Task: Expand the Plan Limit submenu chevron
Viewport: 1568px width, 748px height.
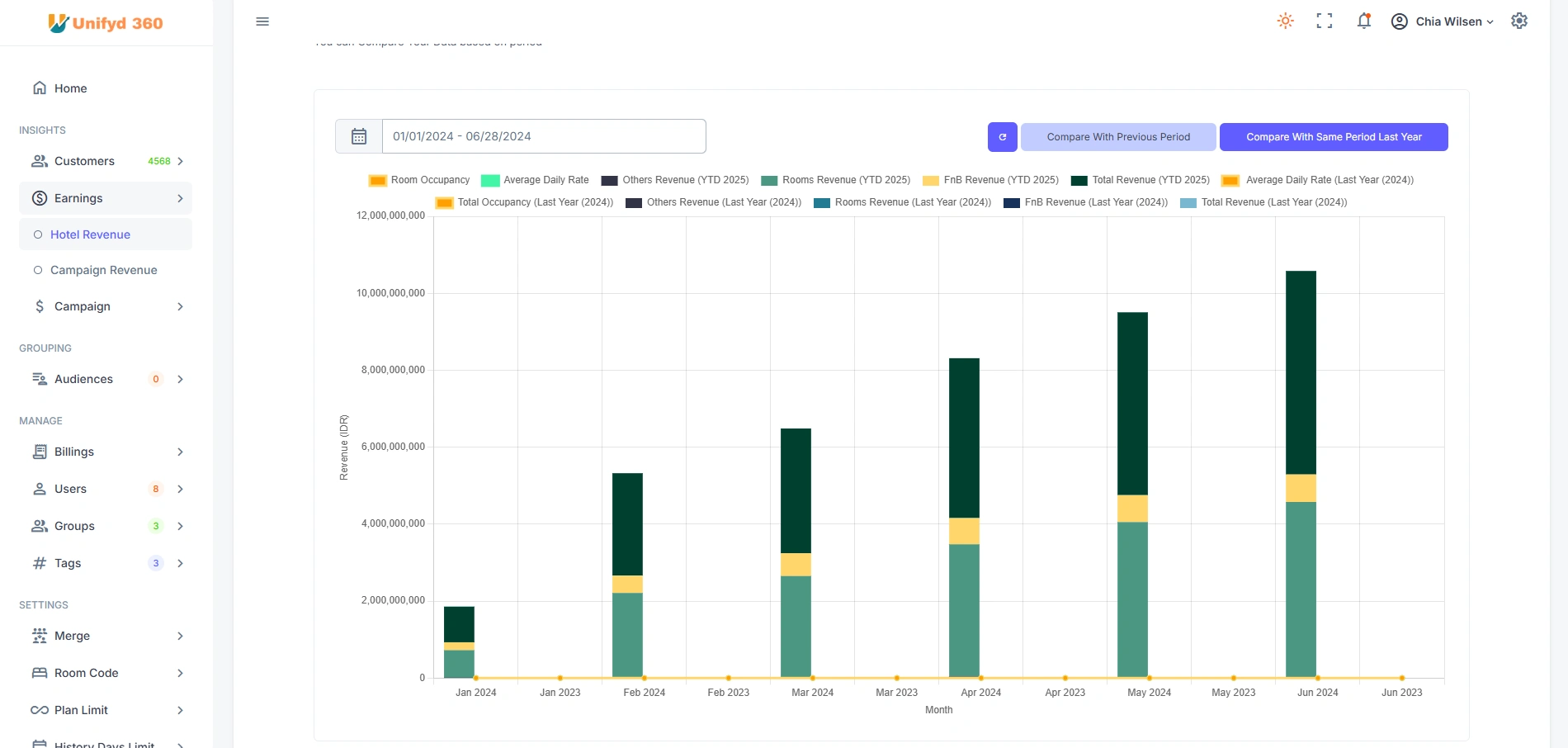Action: click(180, 710)
